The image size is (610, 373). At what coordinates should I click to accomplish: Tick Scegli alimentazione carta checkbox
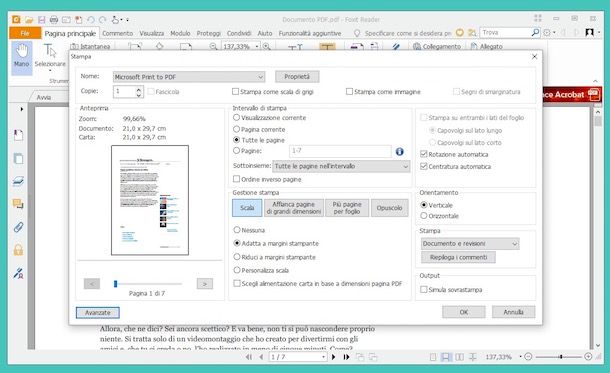(x=237, y=283)
